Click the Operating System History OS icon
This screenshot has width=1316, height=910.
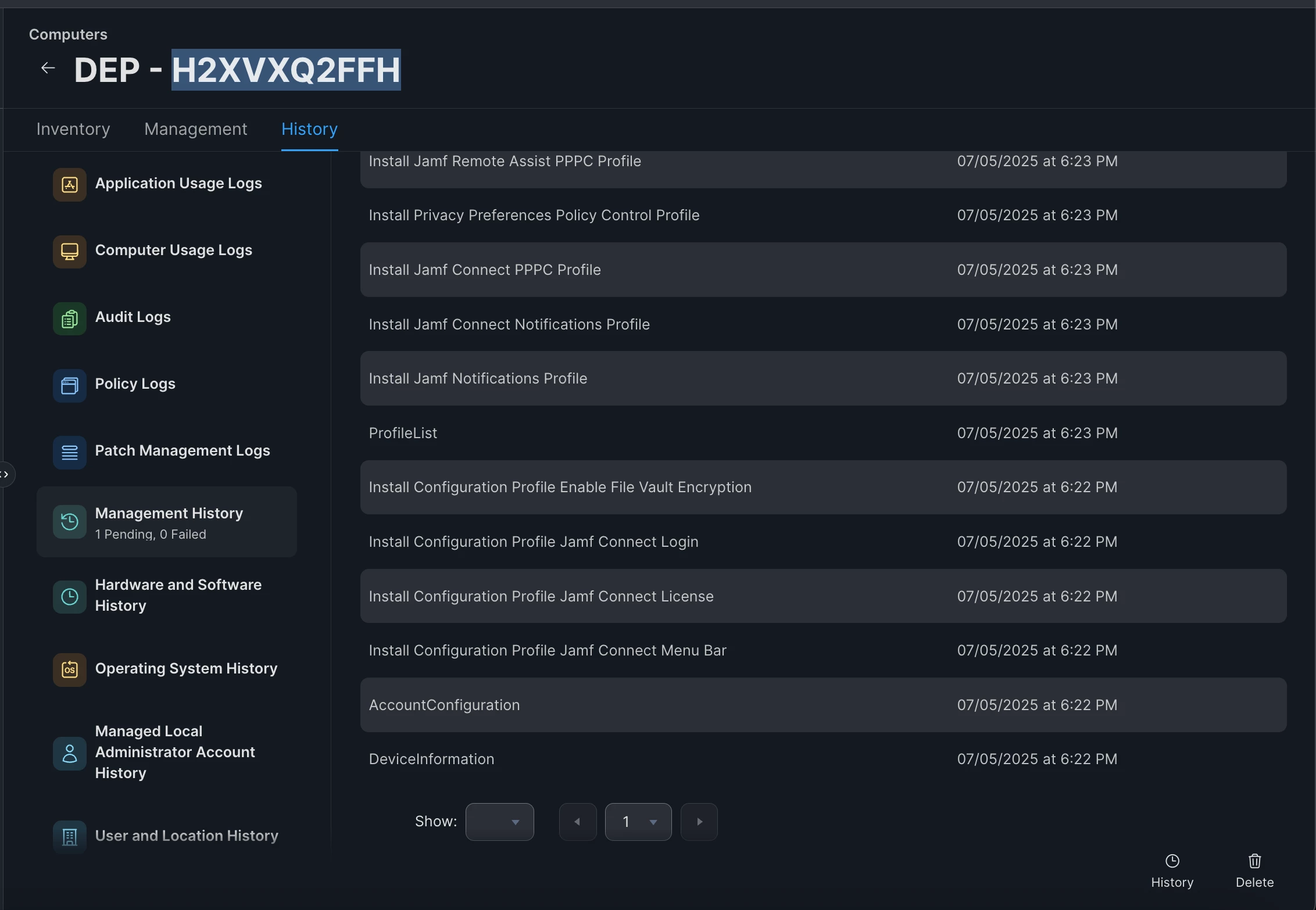70,669
